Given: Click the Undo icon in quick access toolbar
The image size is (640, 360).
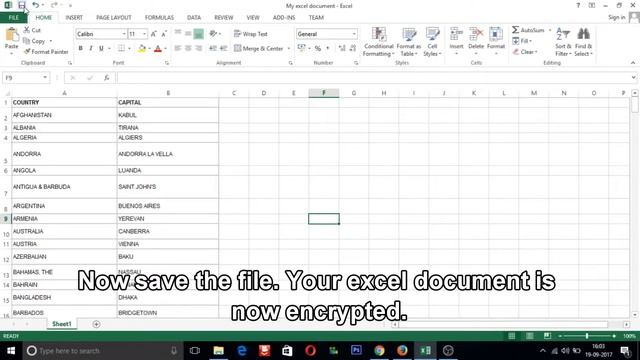Looking at the screenshot, I should click(x=36, y=5).
